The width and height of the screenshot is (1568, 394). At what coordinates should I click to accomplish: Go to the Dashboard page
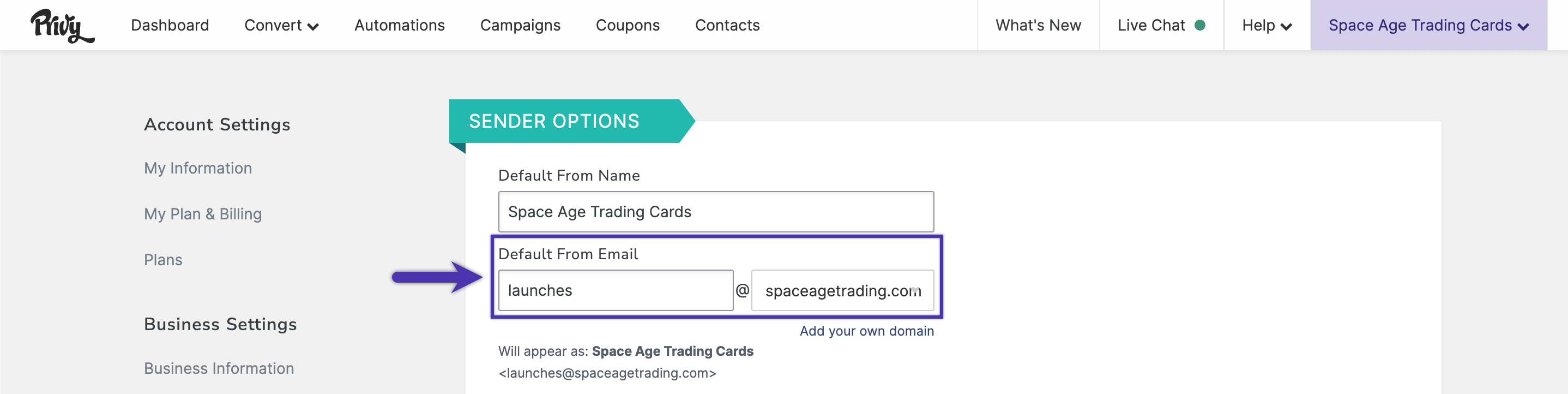[x=170, y=25]
